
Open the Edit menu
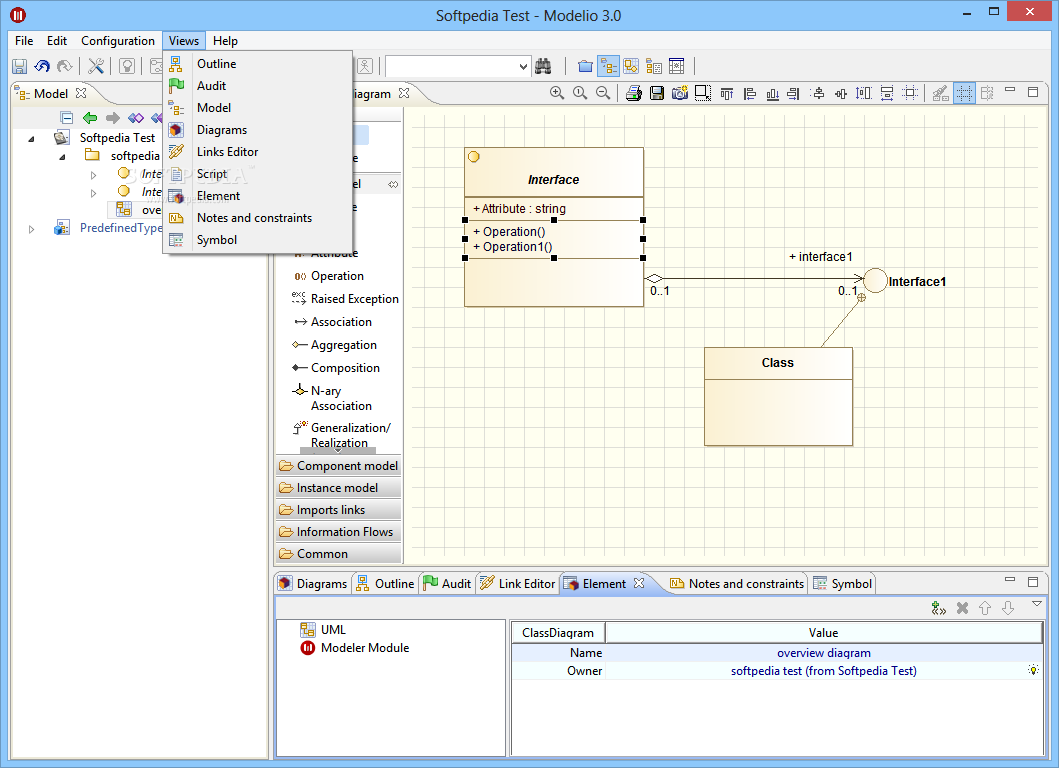point(57,41)
